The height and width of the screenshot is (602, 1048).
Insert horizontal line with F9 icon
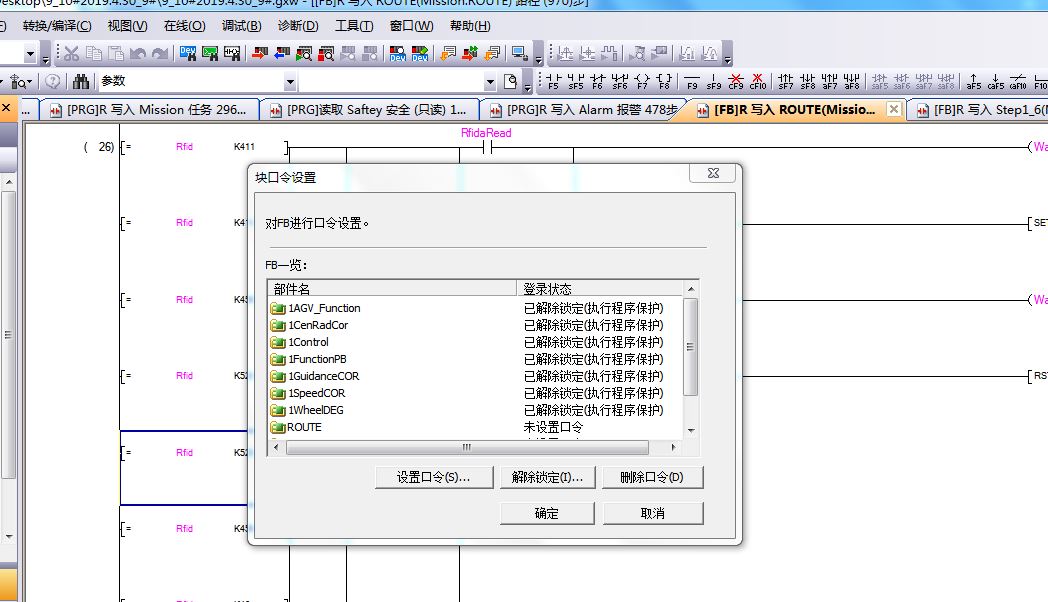(691, 81)
